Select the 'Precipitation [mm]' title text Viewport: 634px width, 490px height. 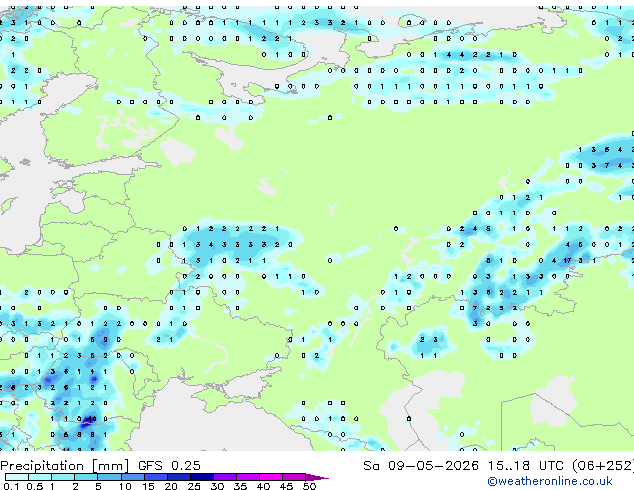65,466
